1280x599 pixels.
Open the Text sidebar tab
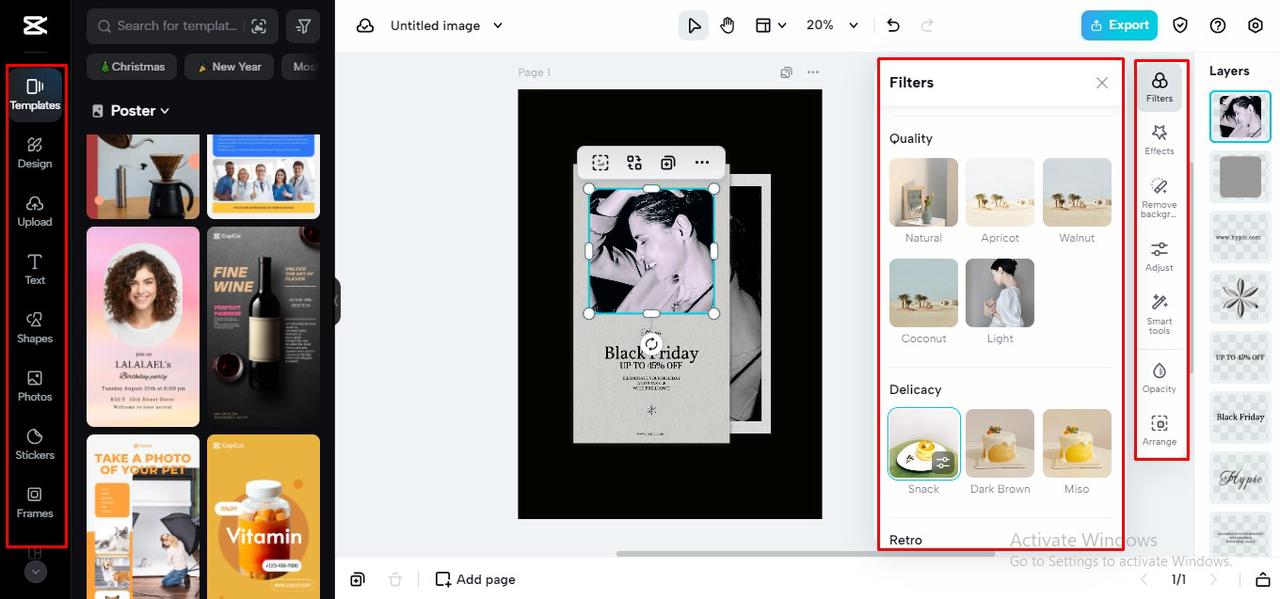coord(35,269)
